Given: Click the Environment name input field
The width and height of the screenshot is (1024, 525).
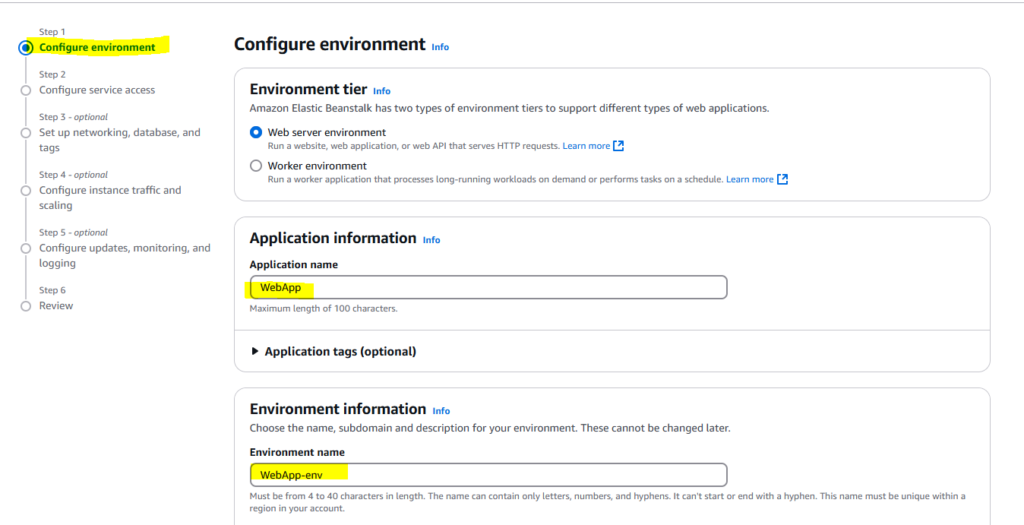Looking at the screenshot, I should pos(488,474).
